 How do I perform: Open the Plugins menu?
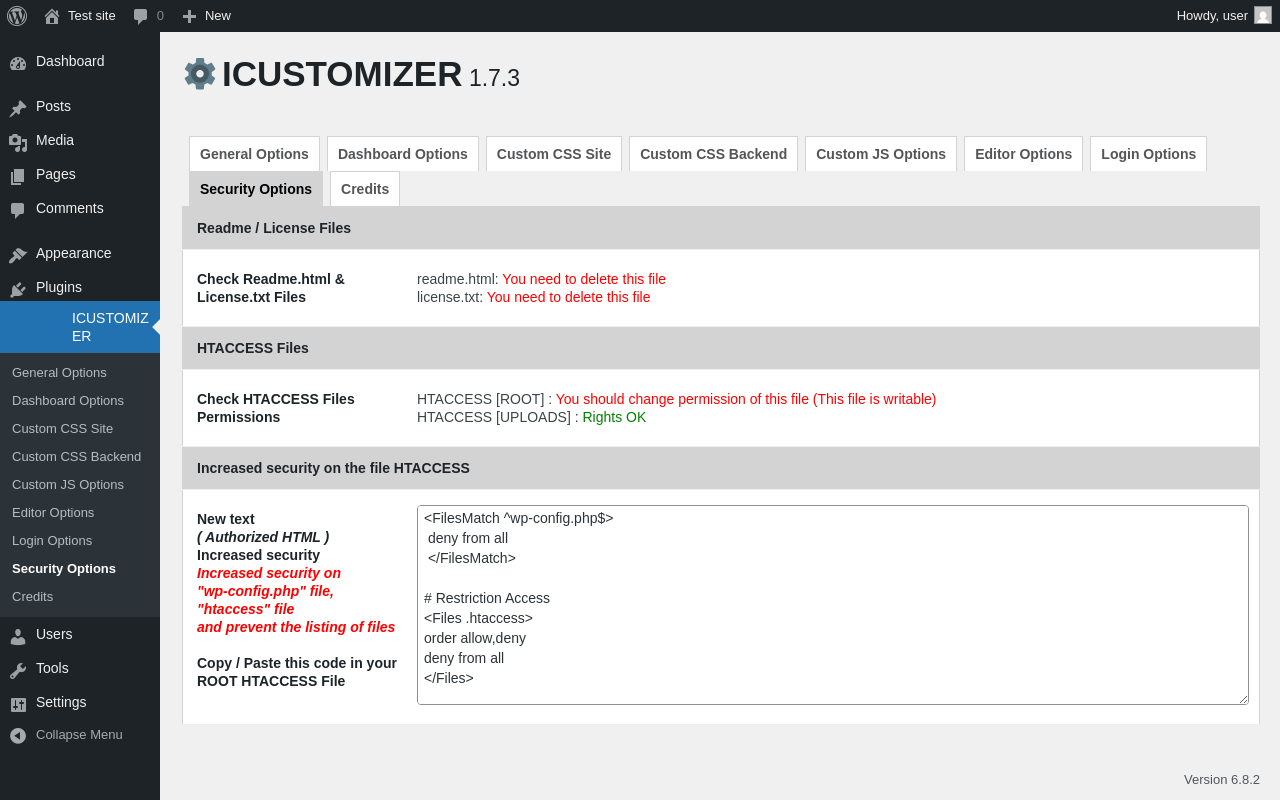pos(80,287)
